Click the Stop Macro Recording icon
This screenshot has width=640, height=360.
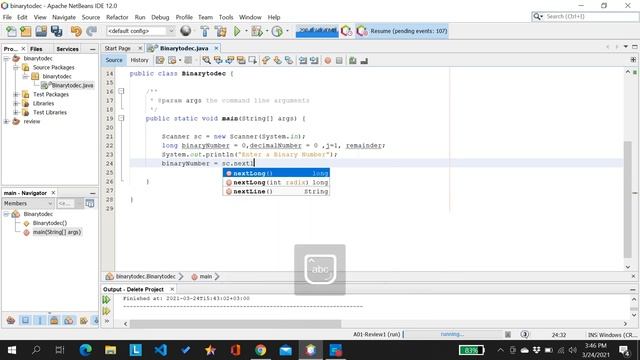pyautogui.click(x=339, y=60)
